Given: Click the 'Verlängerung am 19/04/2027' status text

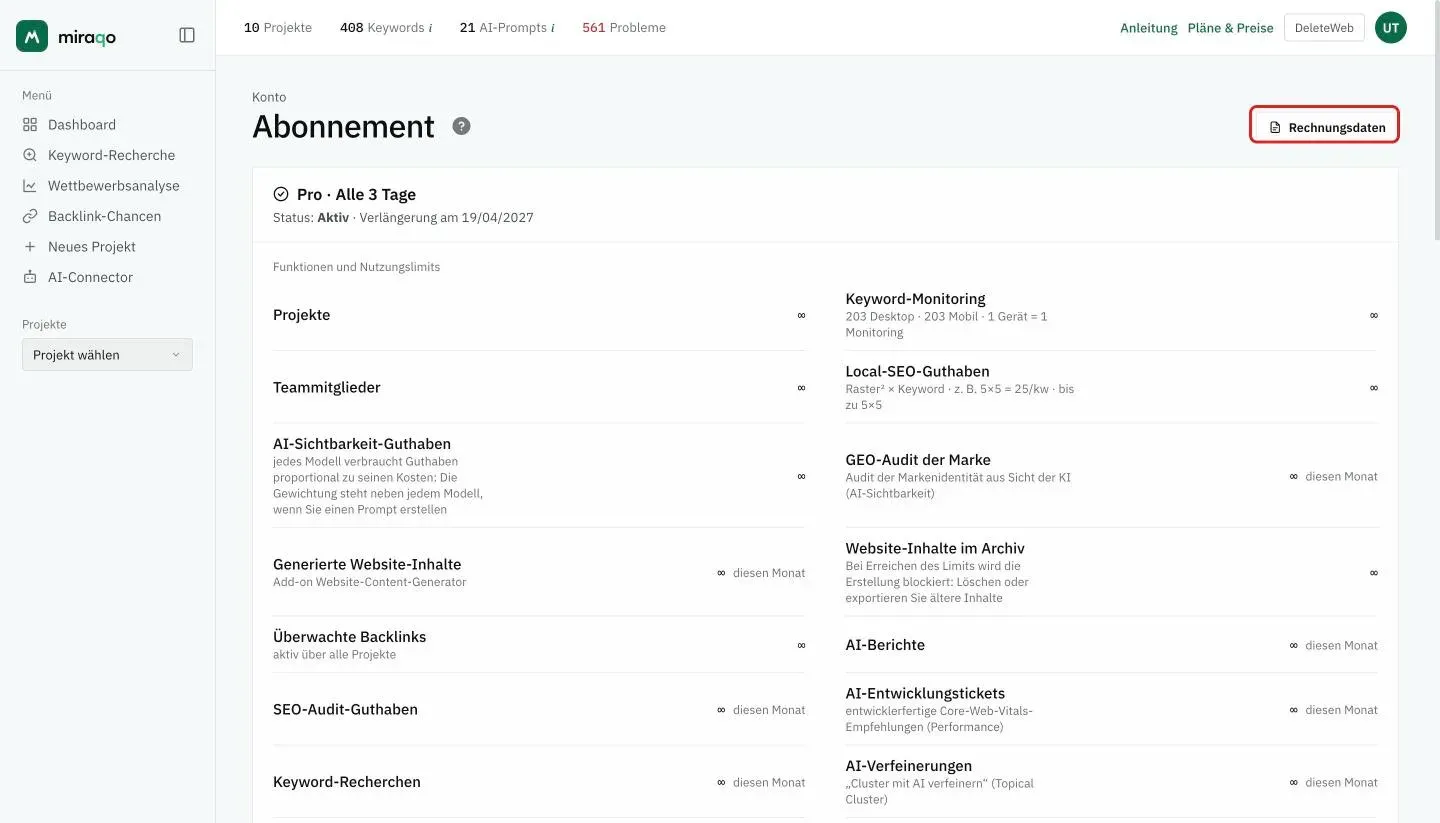Looking at the screenshot, I should pos(447,217).
